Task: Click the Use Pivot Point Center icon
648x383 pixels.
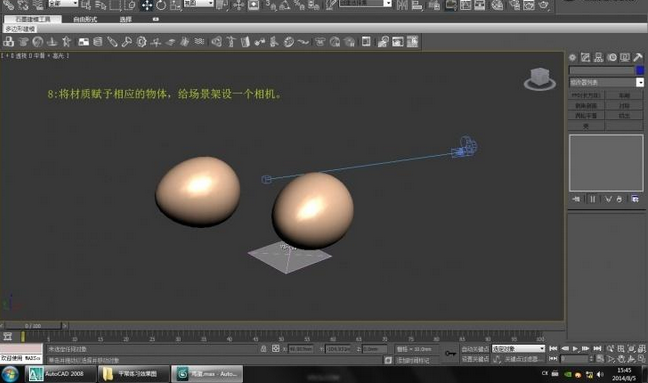Action: 222,5
